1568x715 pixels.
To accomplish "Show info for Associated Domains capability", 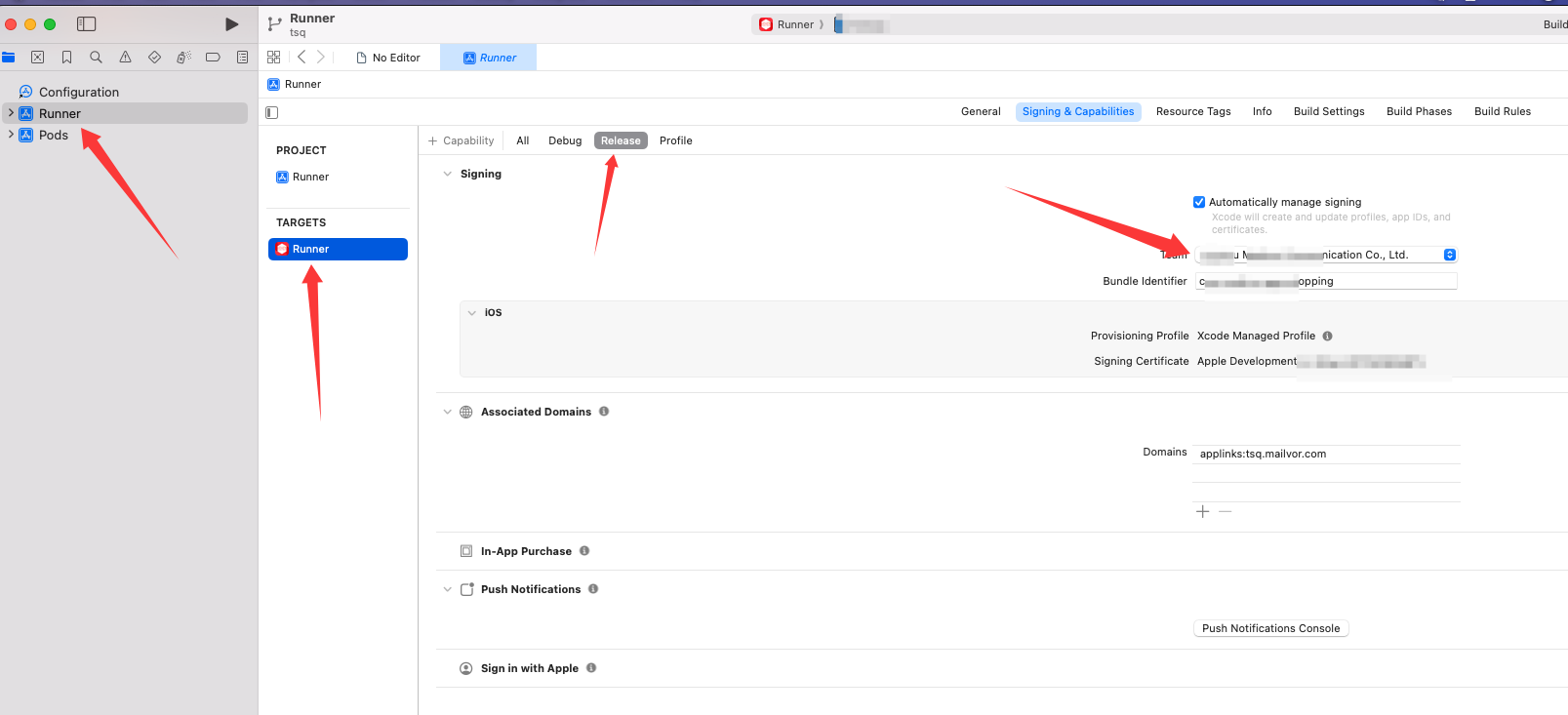I will click(604, 412).
